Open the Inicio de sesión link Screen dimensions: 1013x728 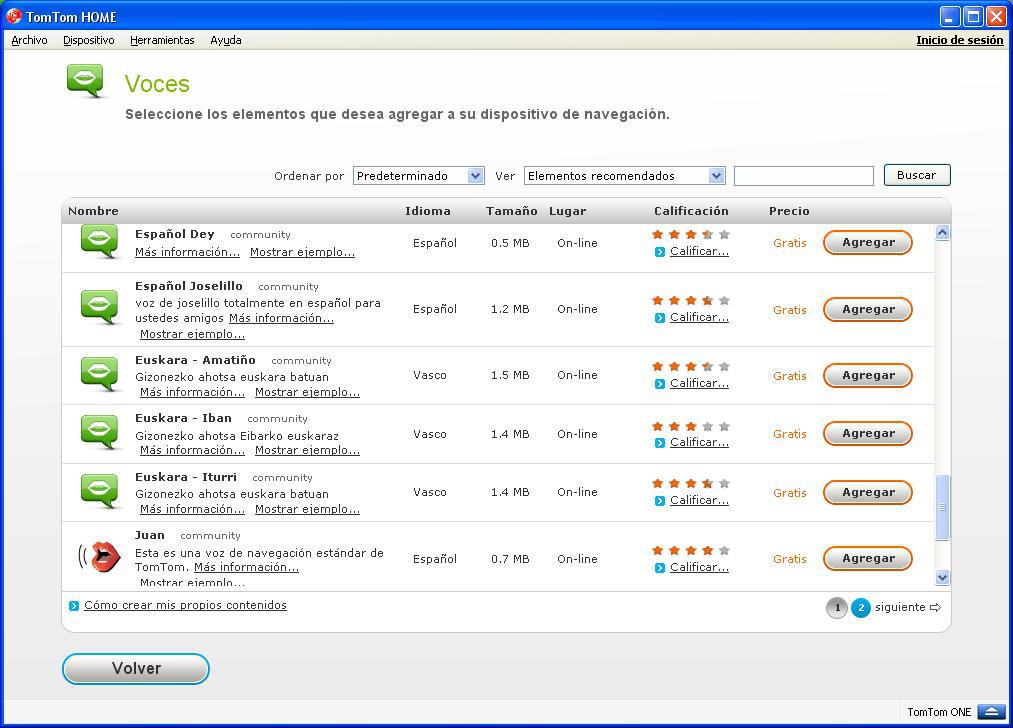pyautogui.click(x=959, y=40)
